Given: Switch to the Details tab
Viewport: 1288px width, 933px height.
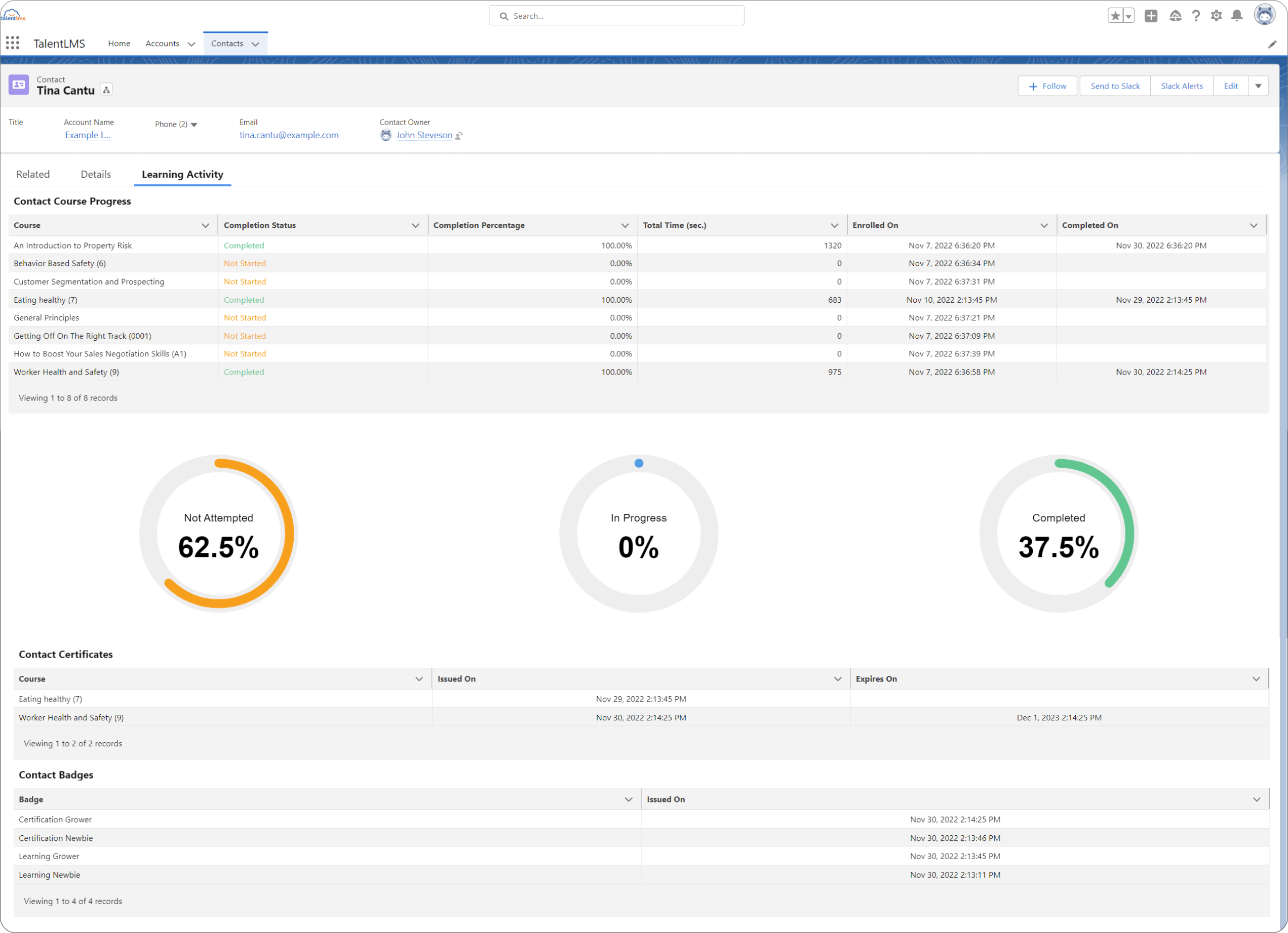Looking at the screenshot, I should pos(95,174).
